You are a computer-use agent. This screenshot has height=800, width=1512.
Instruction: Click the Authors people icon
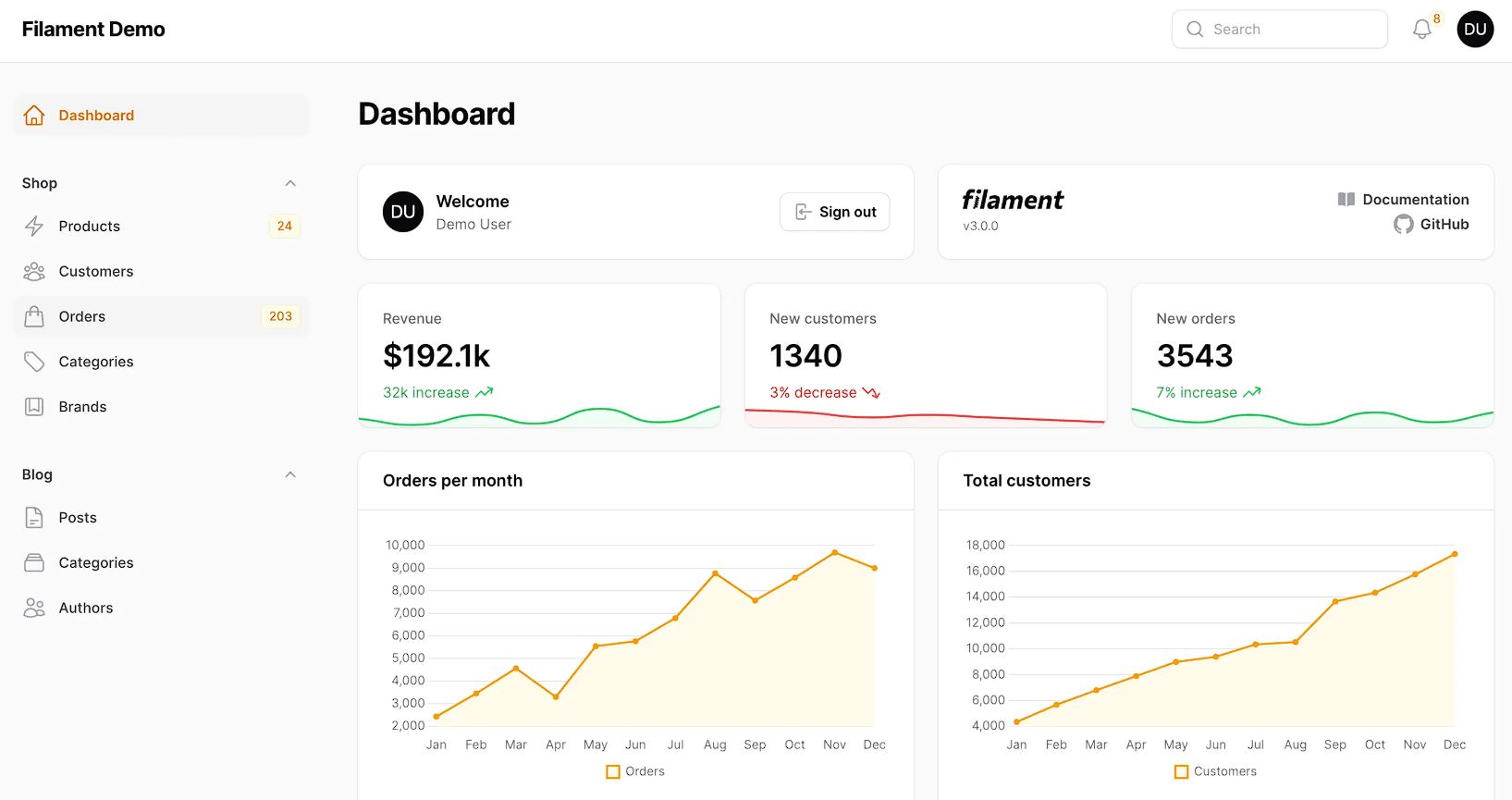pos(34,608)
